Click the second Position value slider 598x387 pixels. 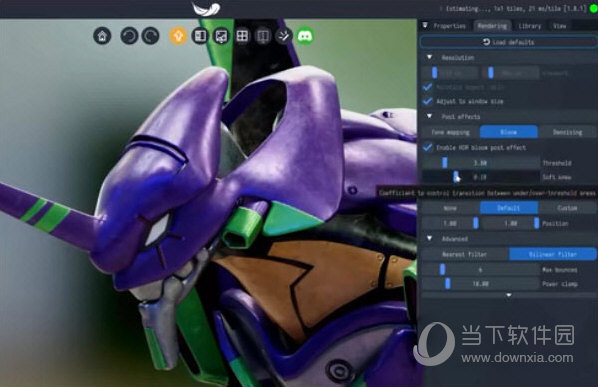tap(511, 223)
